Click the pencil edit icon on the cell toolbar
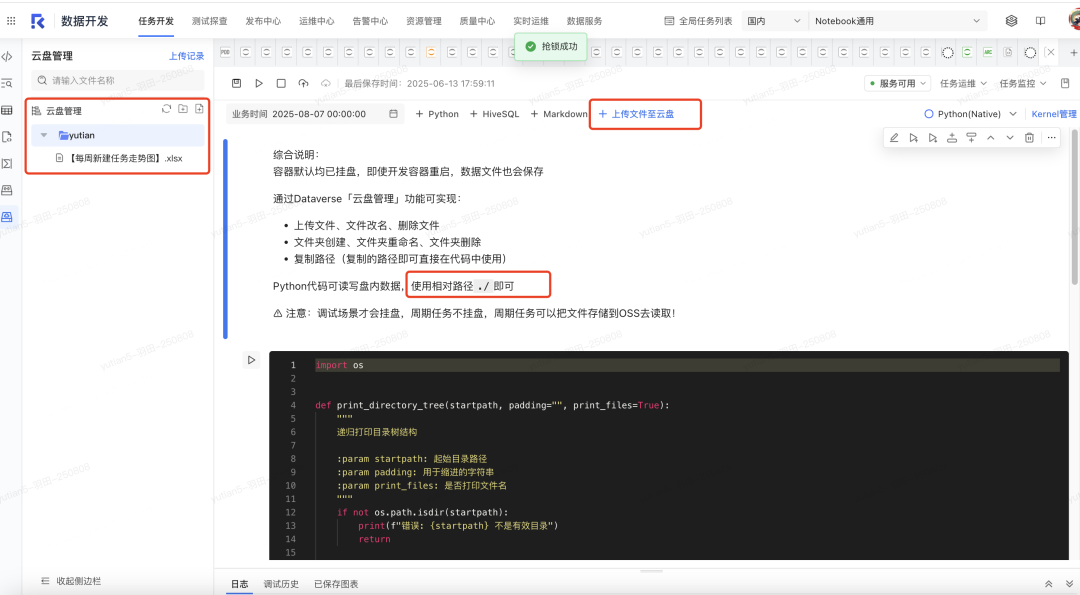The width and height of the screenshot is (1080, 595). (894, 138)
